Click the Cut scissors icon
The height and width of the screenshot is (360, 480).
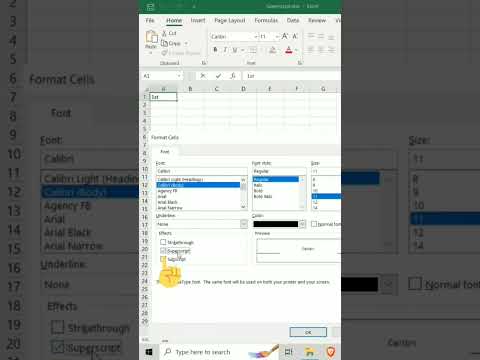[x=164, y=33]
